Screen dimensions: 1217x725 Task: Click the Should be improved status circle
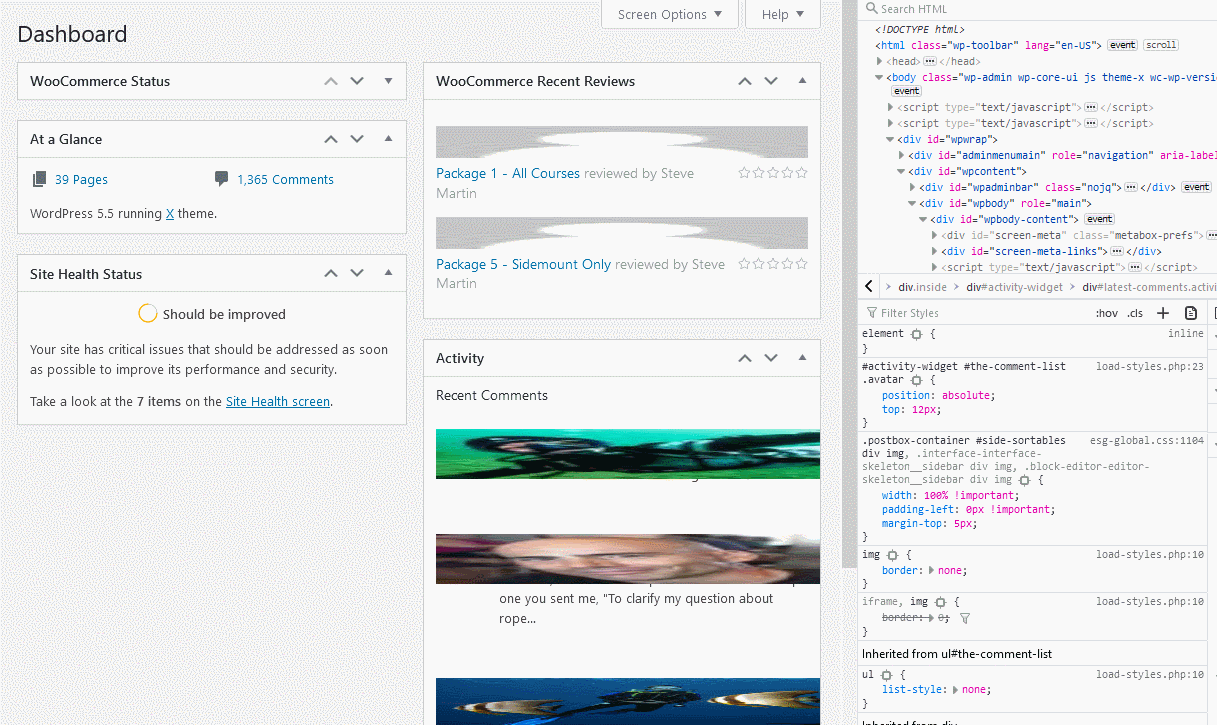(x=147, y=314)
